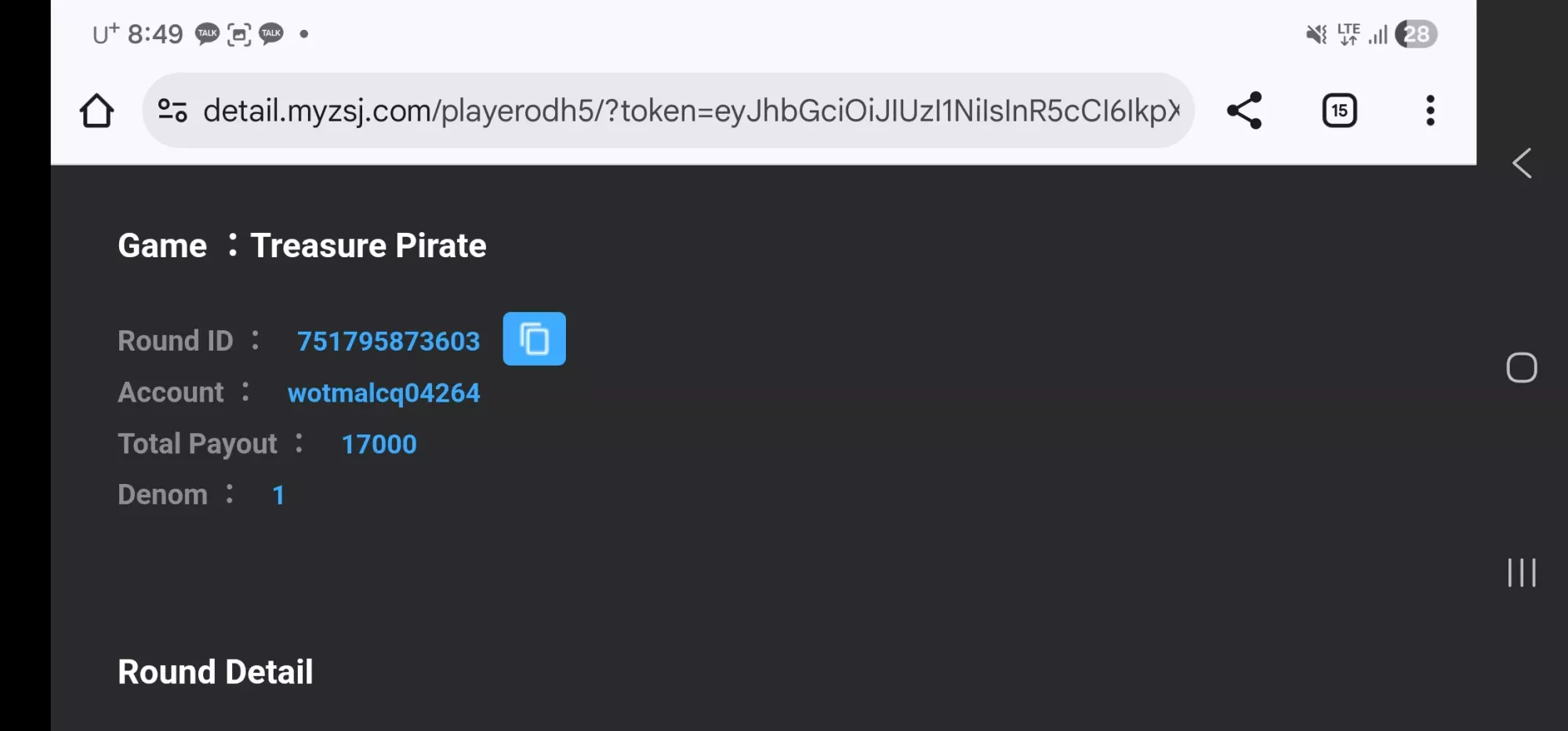
Task: Tap the browser home icon
Action: pos(96,111)
